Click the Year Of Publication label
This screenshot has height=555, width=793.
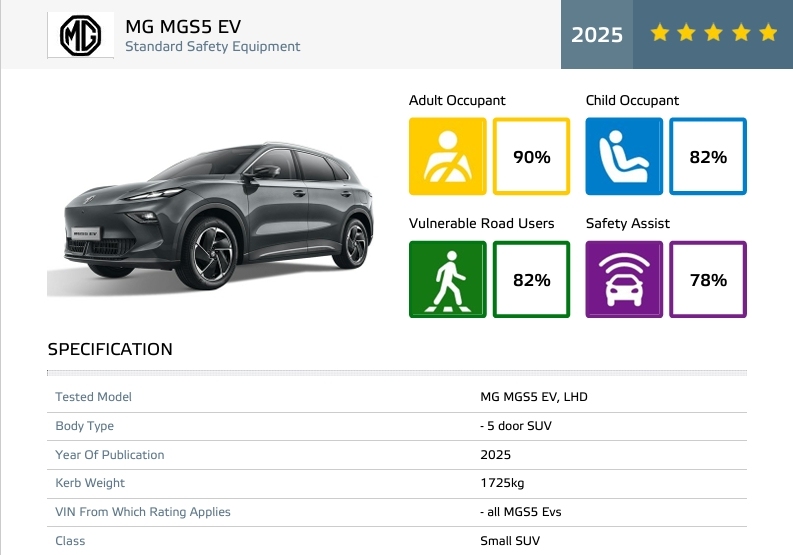tap(110, 455)
